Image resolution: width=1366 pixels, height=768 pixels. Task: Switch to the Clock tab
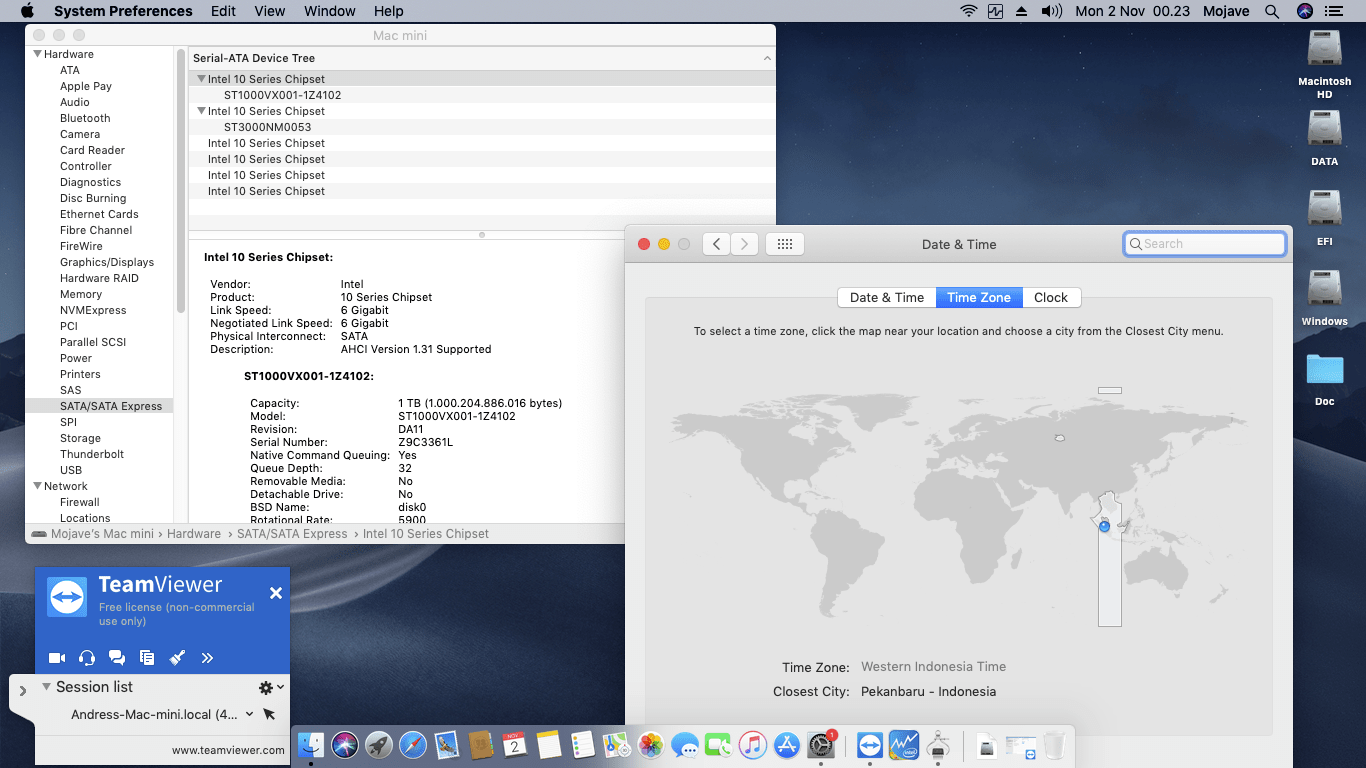pyautogui.click(x=1050, y=297)
